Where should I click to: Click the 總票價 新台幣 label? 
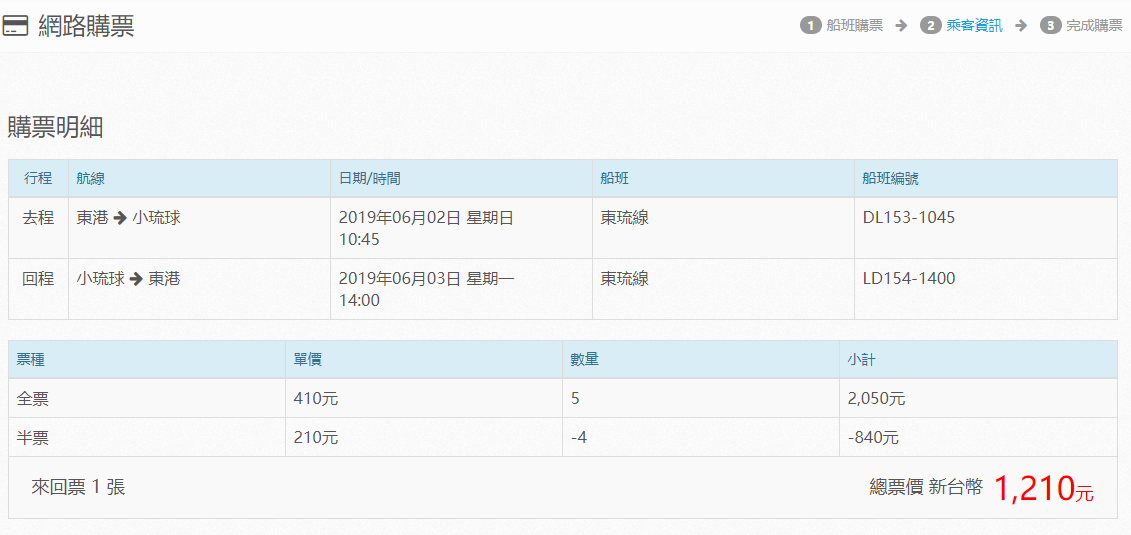click(926, 488)
